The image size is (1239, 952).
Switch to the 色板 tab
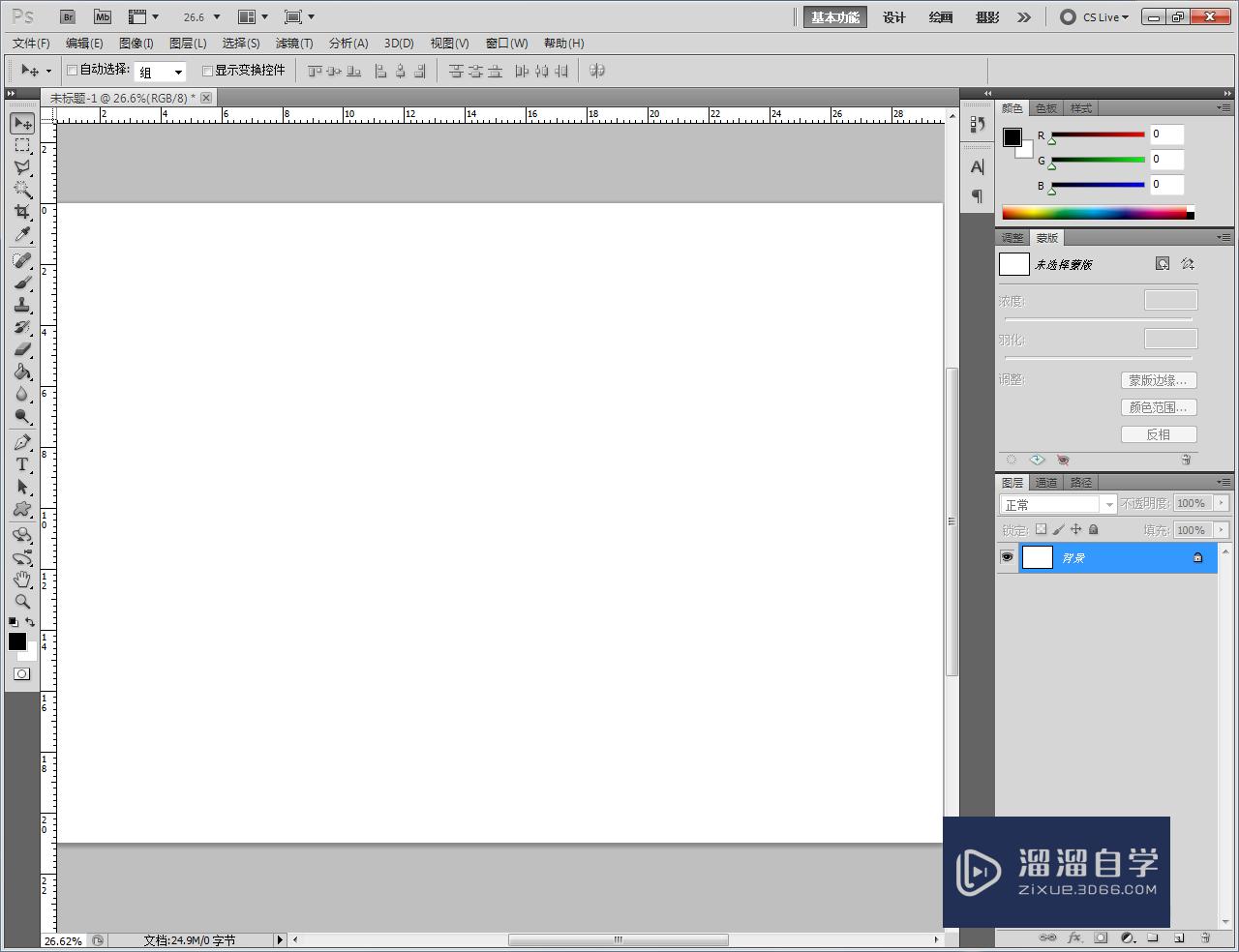click(x=1046, y=108)
